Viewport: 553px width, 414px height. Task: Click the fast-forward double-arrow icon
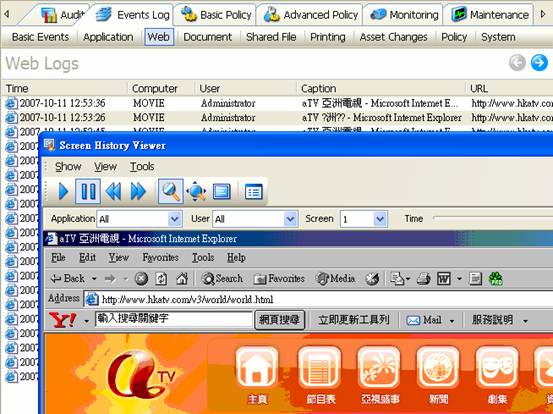(x=138, y=191)
